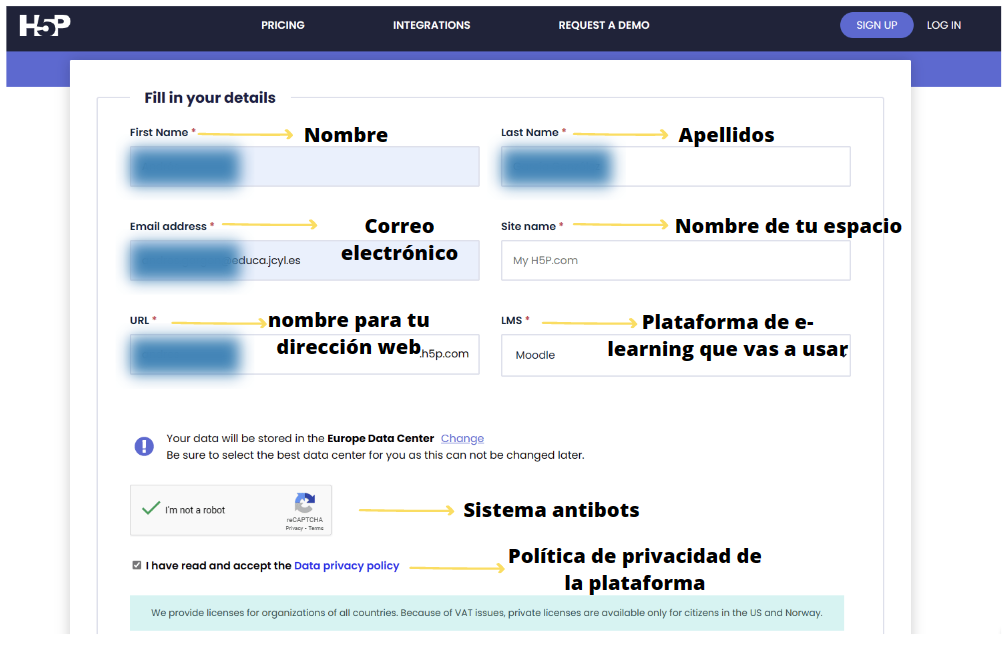
Task: Go to Integrations menu item
Action: 431,25
